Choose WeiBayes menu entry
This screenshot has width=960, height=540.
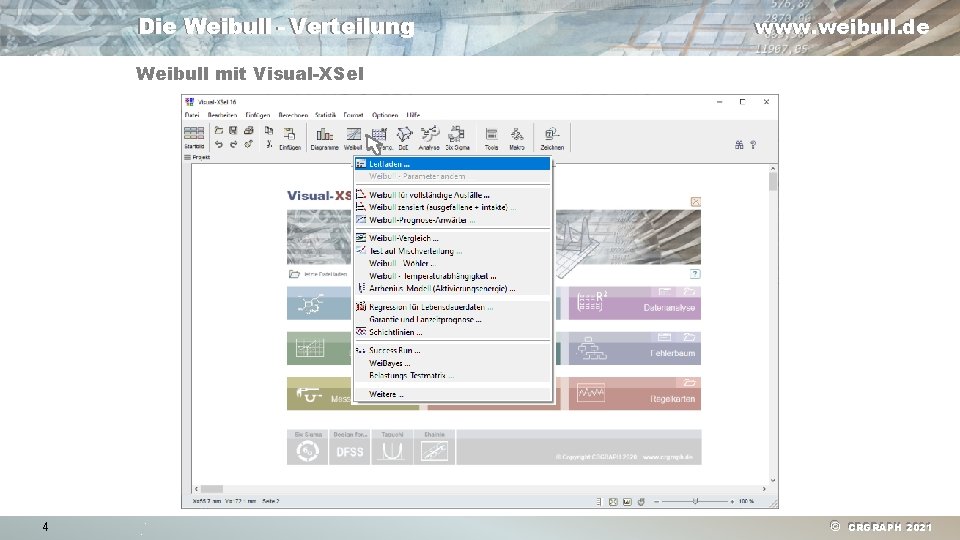(x=452, y=363)
